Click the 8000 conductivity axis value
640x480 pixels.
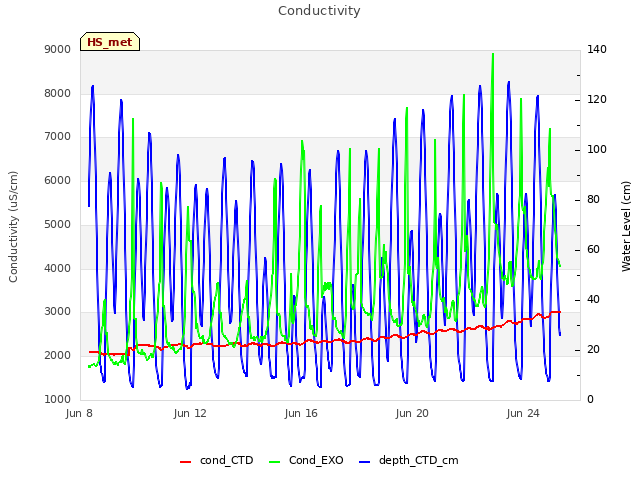tap(58, 93)
